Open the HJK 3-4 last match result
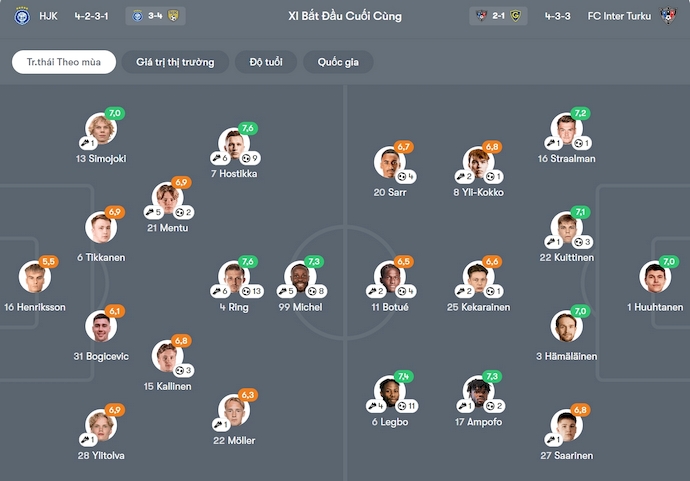The image size is (690, 481). (154, 16)
